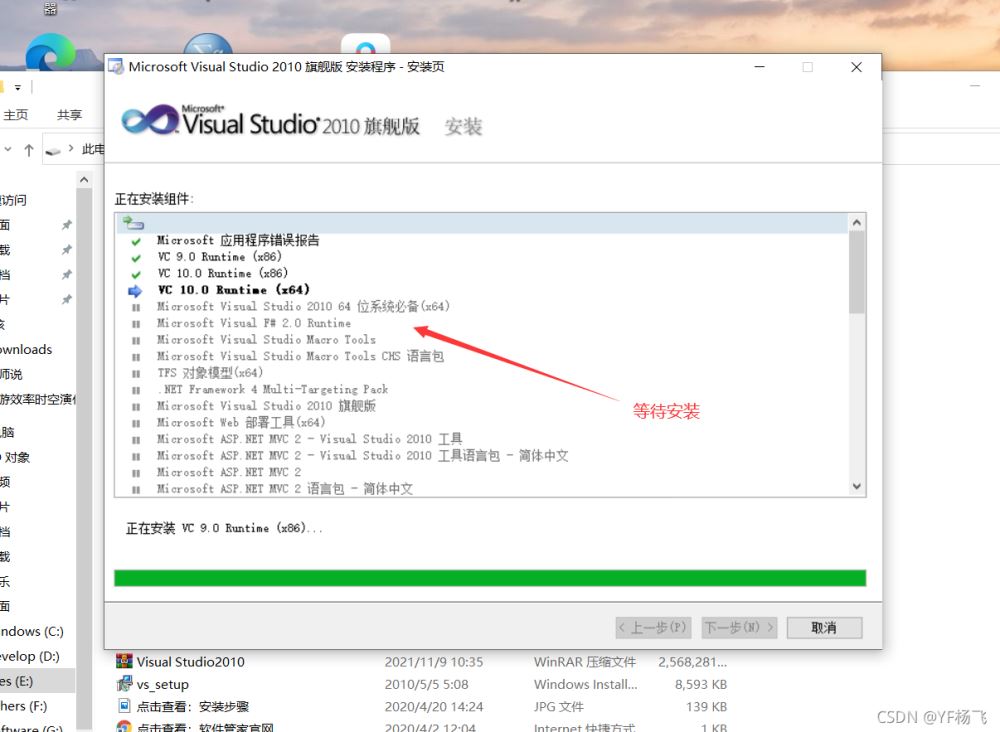Image resolution: width=1000 pixels, height=732 pixels.
Task: Open the Quick Access toolbar dropdown in Explorer
Action: pos(18,87)
